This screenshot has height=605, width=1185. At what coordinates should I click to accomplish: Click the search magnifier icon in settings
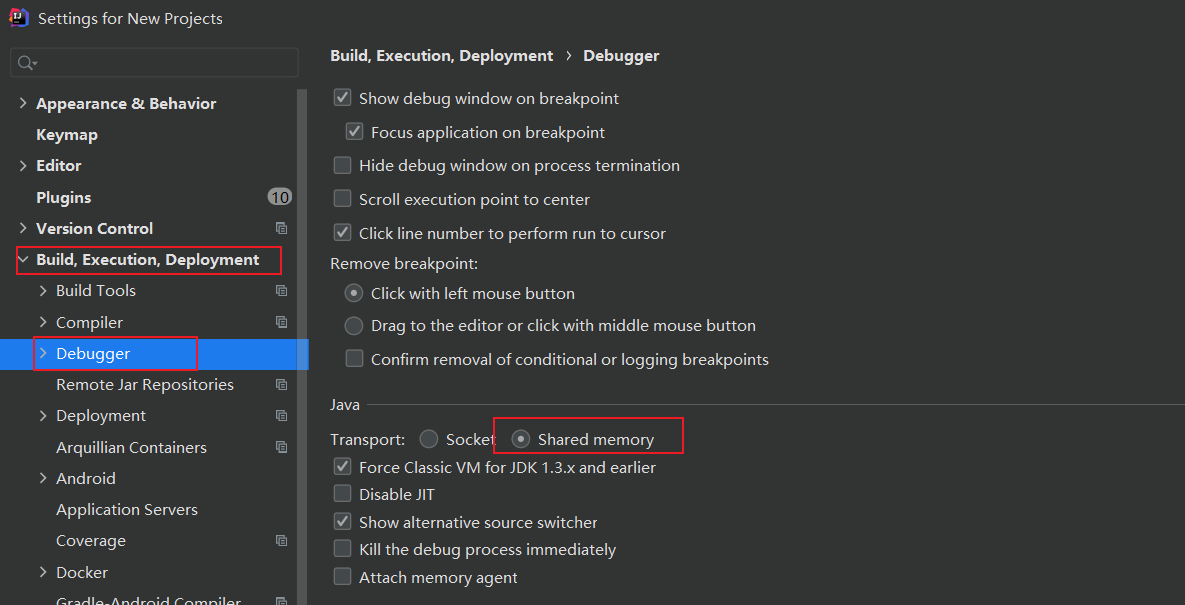coord(27,63)
